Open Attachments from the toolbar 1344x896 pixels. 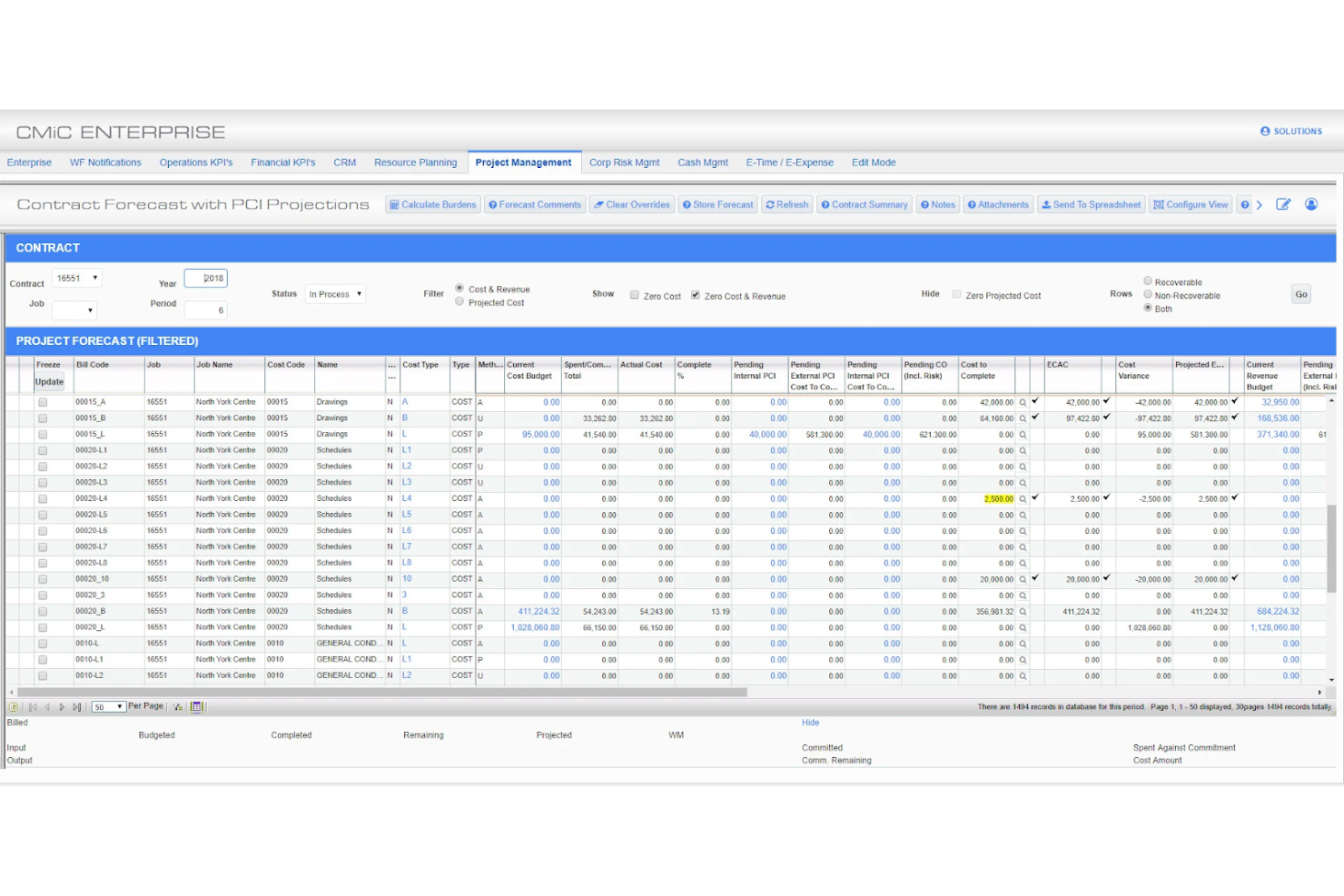tap(998, 205)
